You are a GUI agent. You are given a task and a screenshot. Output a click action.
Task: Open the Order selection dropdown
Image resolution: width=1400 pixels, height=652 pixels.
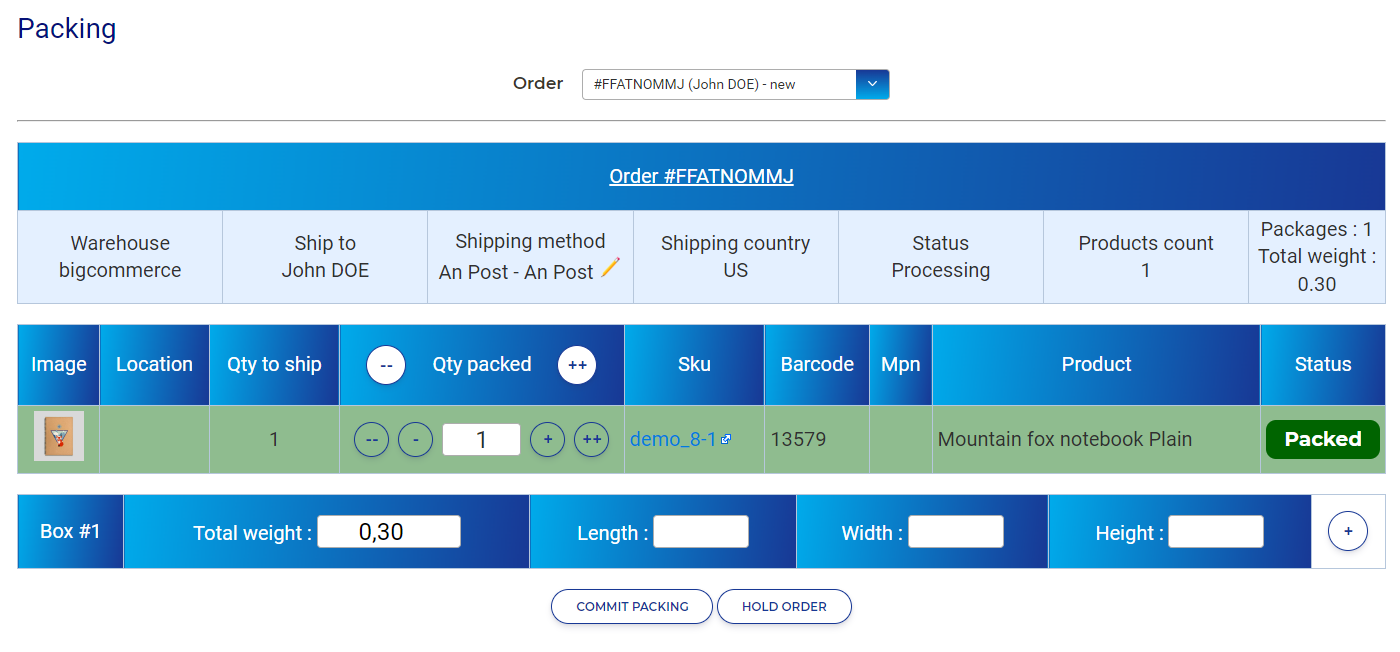(x=719, y=85)
